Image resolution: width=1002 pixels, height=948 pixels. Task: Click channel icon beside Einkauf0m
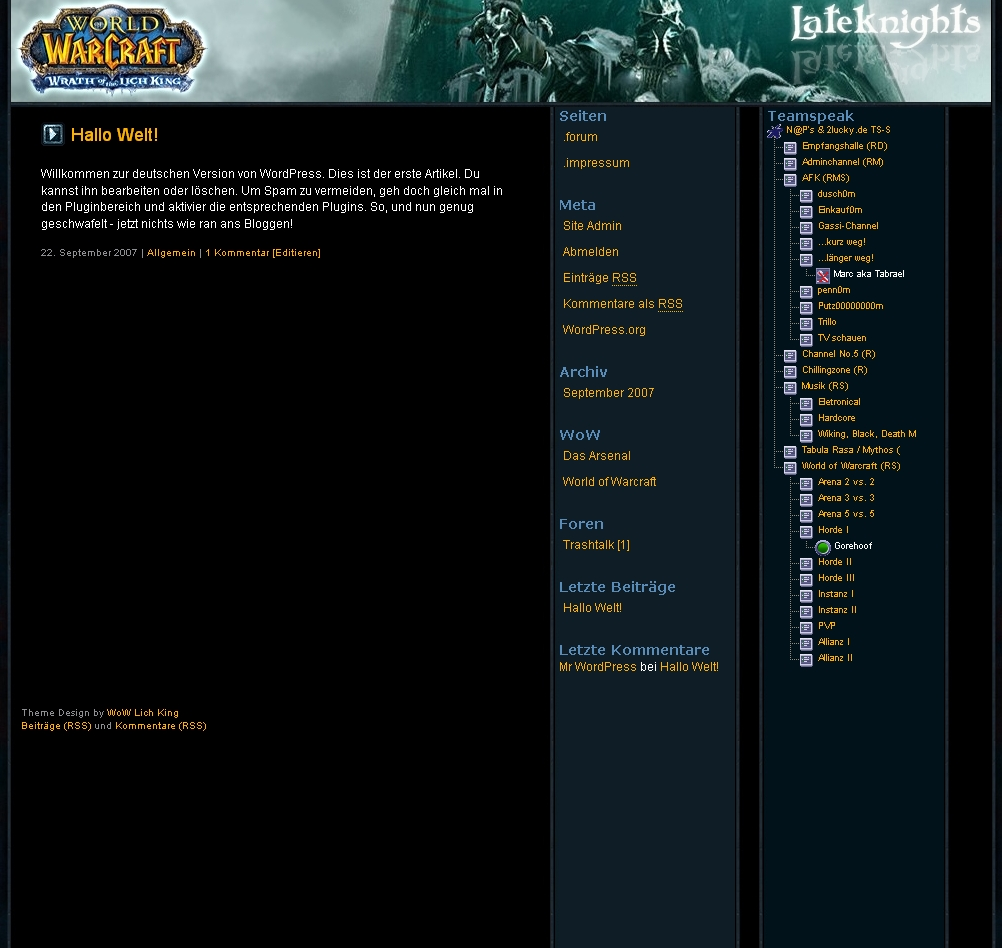coord(806,212)
